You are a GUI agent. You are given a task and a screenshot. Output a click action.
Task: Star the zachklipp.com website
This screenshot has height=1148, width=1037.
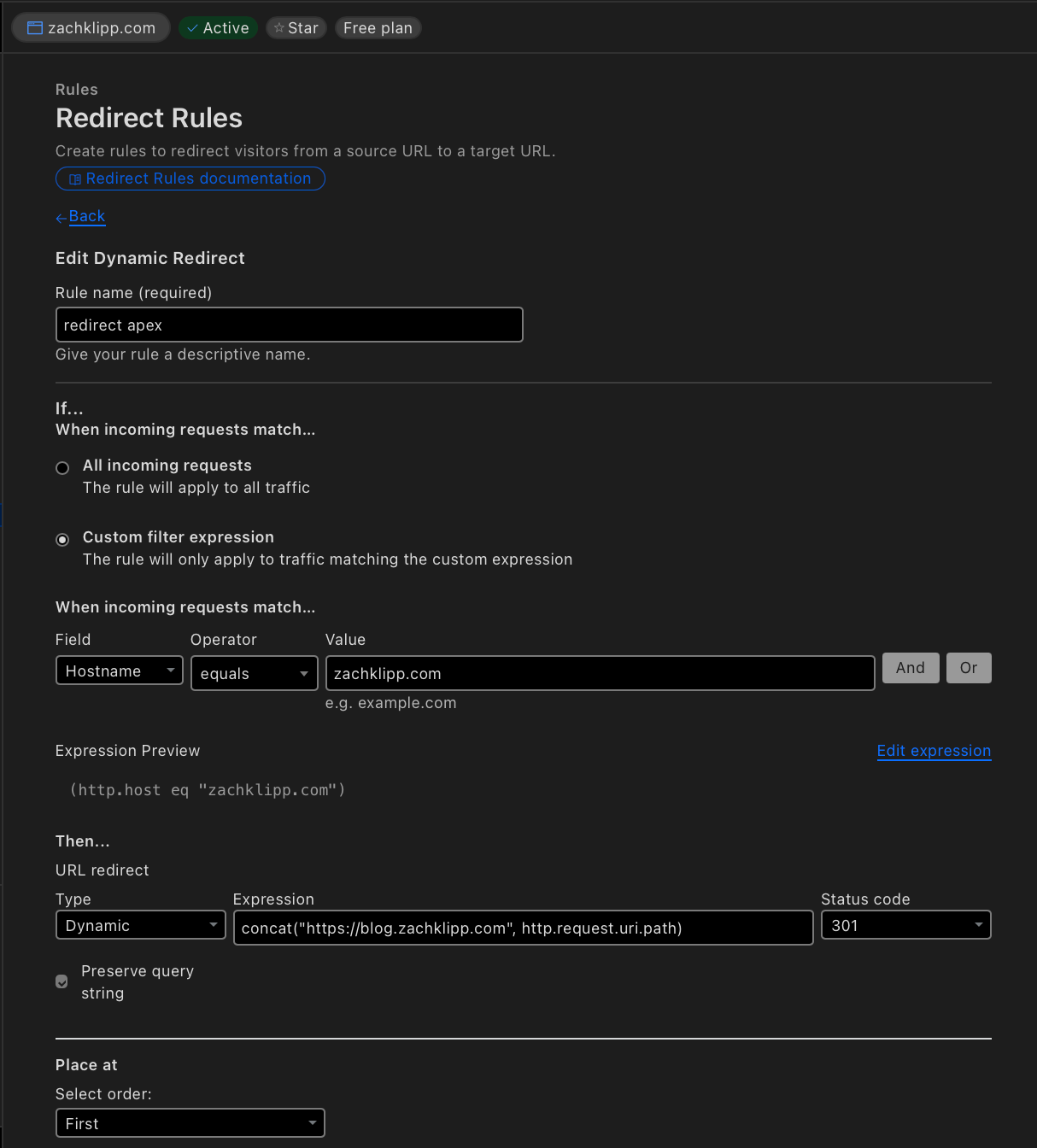pyautogui.click(x=296, y=27)
